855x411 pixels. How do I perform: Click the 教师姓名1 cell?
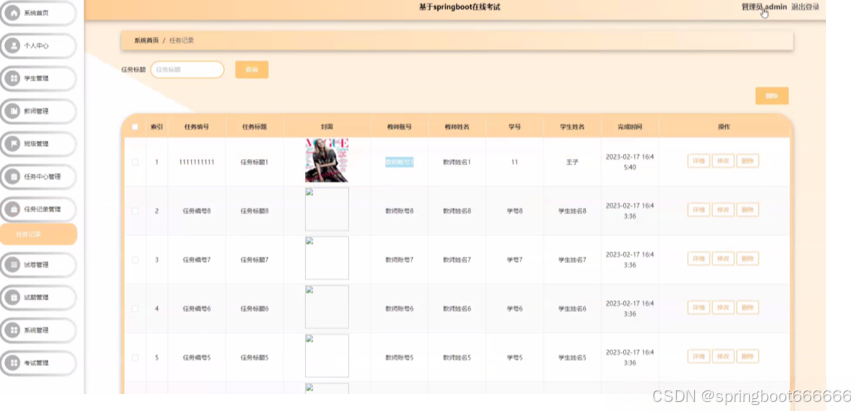click(x=457, y=162)
